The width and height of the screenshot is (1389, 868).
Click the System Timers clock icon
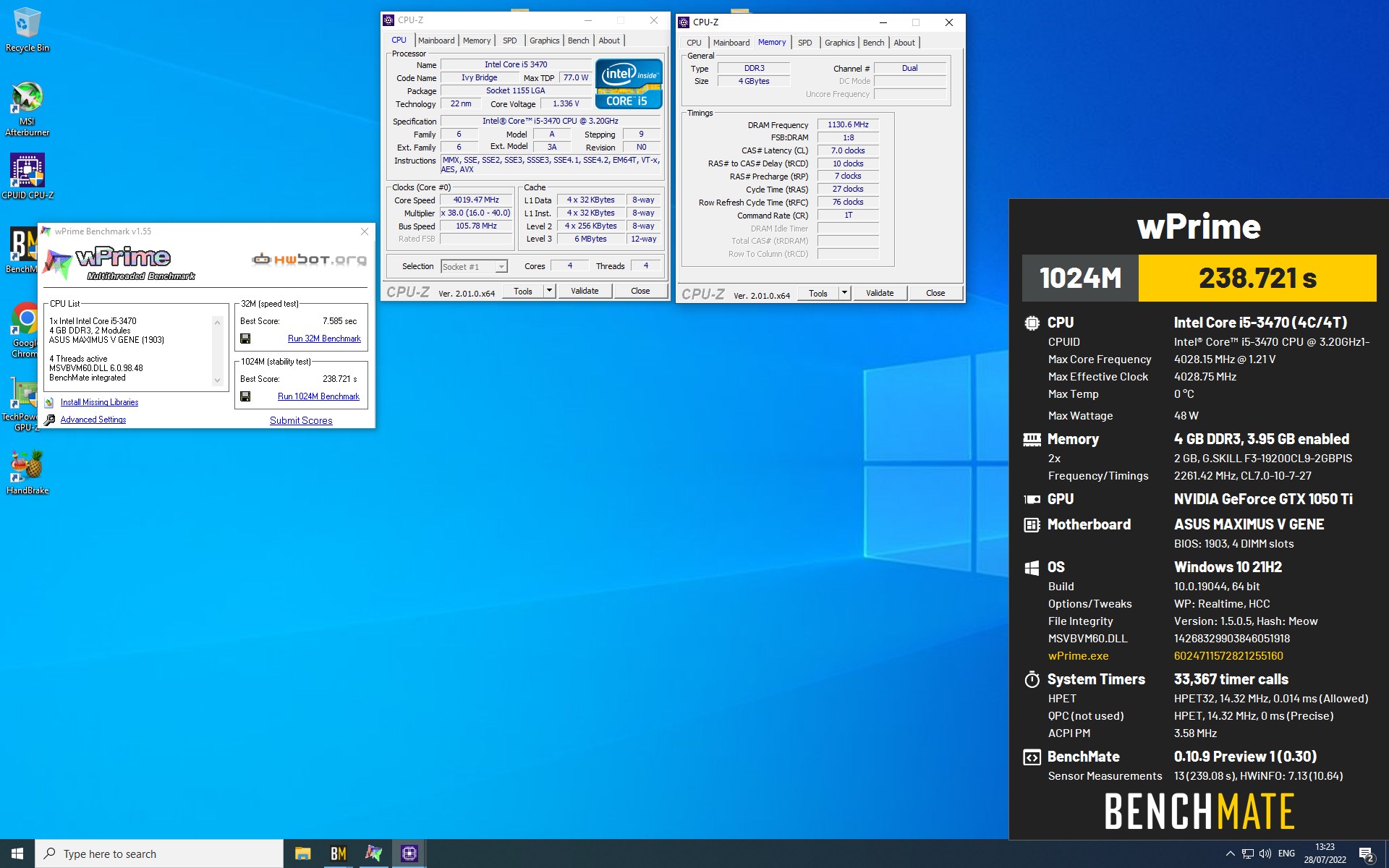click(1032, 679)
